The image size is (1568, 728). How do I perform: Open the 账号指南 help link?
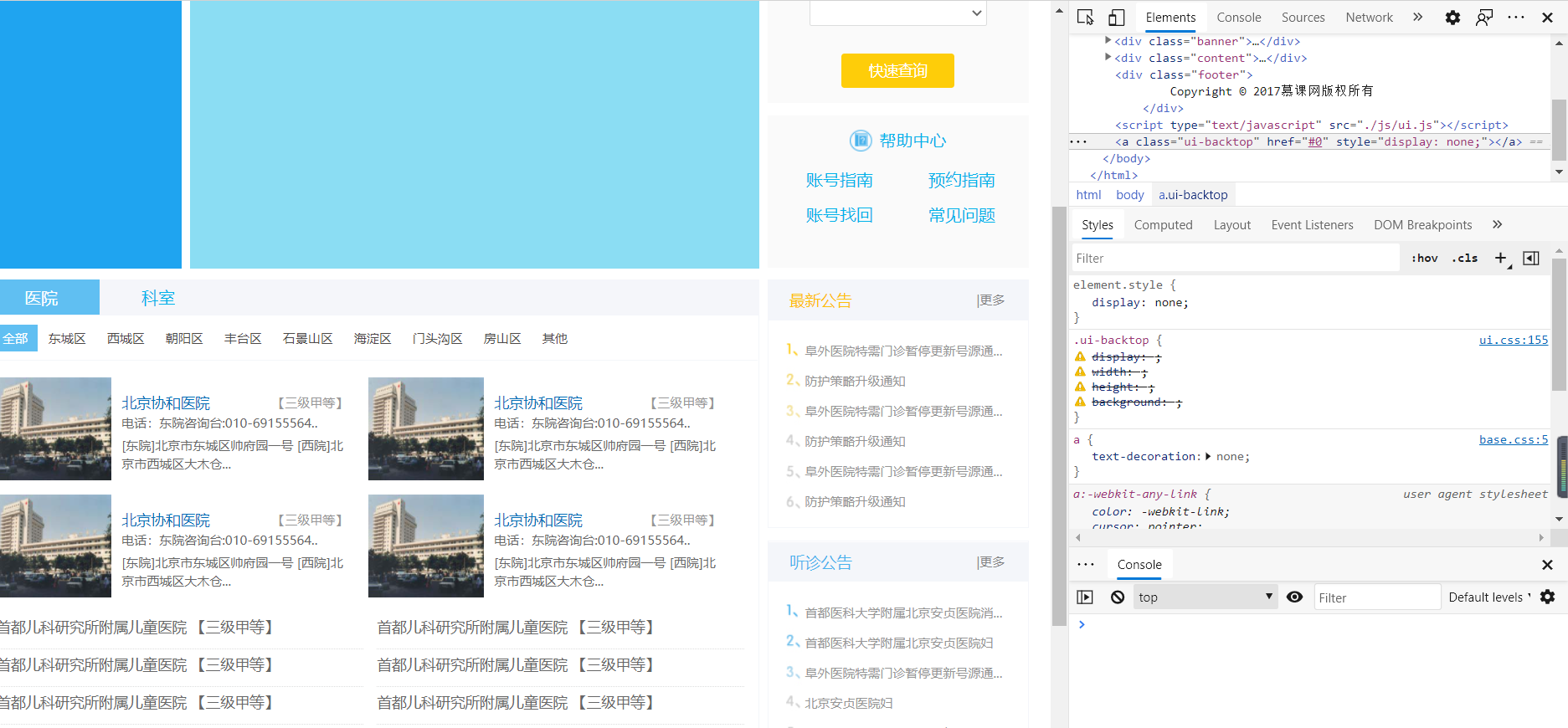point(839,180)
